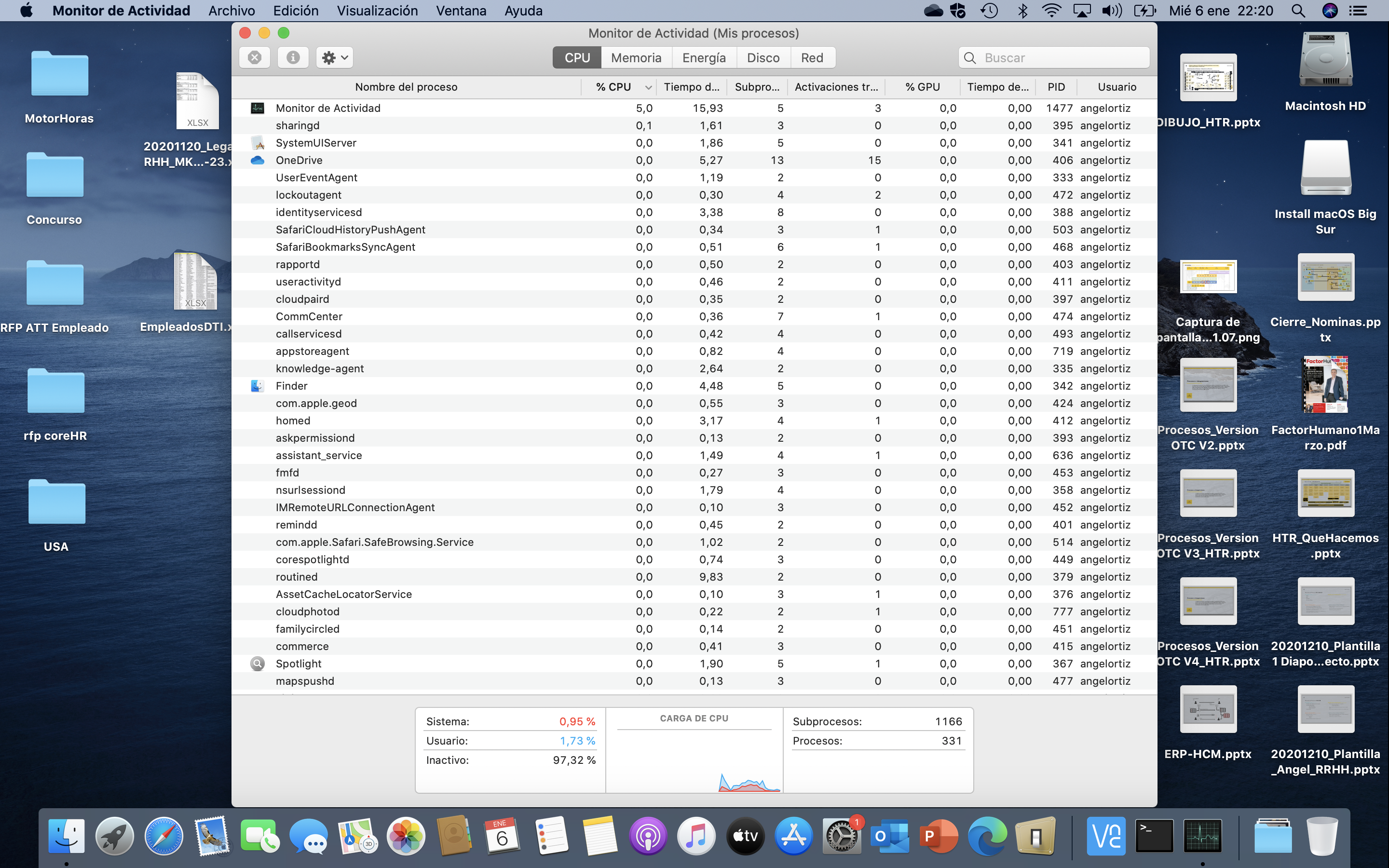Select the Disco tab
This screenshot has width=1389, height=868.
click(763, 57)
